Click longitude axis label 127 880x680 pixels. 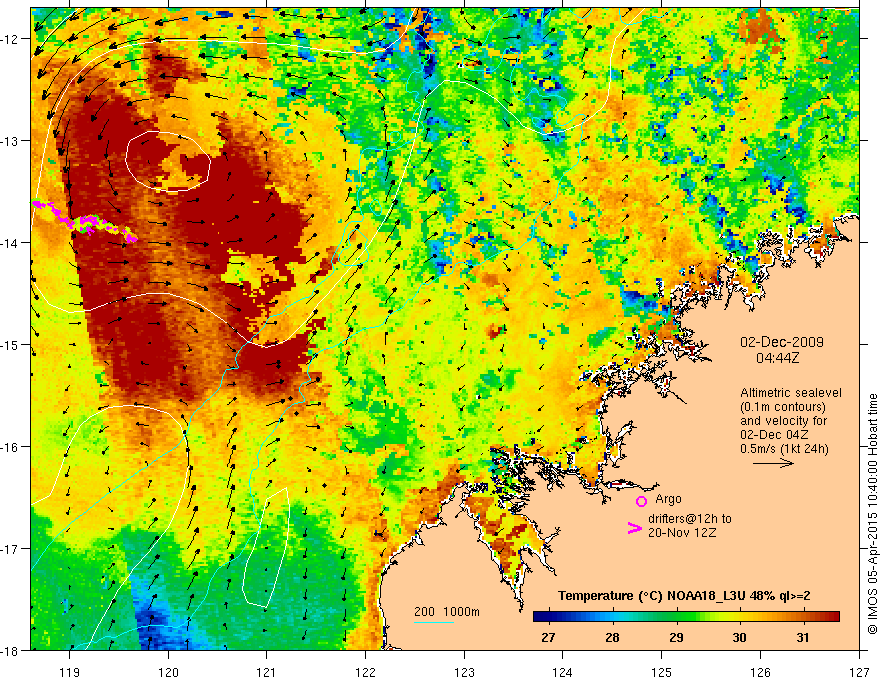pos(859,672)
